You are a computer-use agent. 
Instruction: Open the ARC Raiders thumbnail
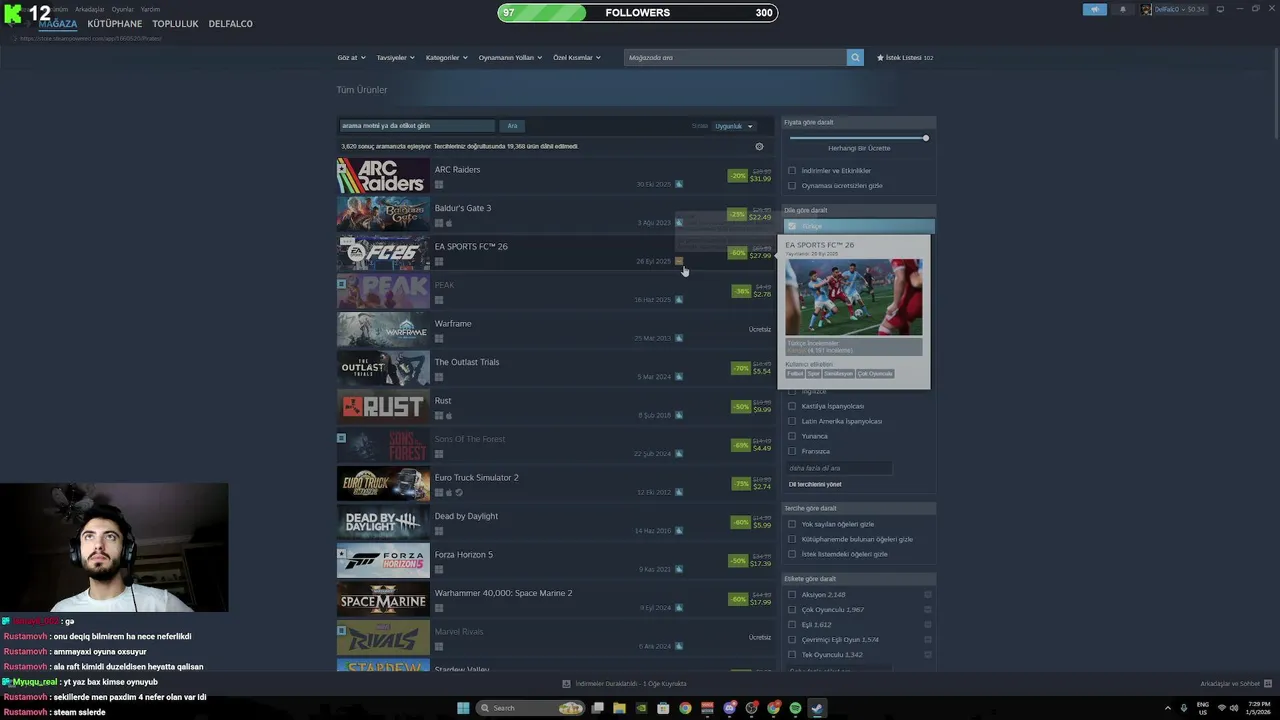point(383,176)
